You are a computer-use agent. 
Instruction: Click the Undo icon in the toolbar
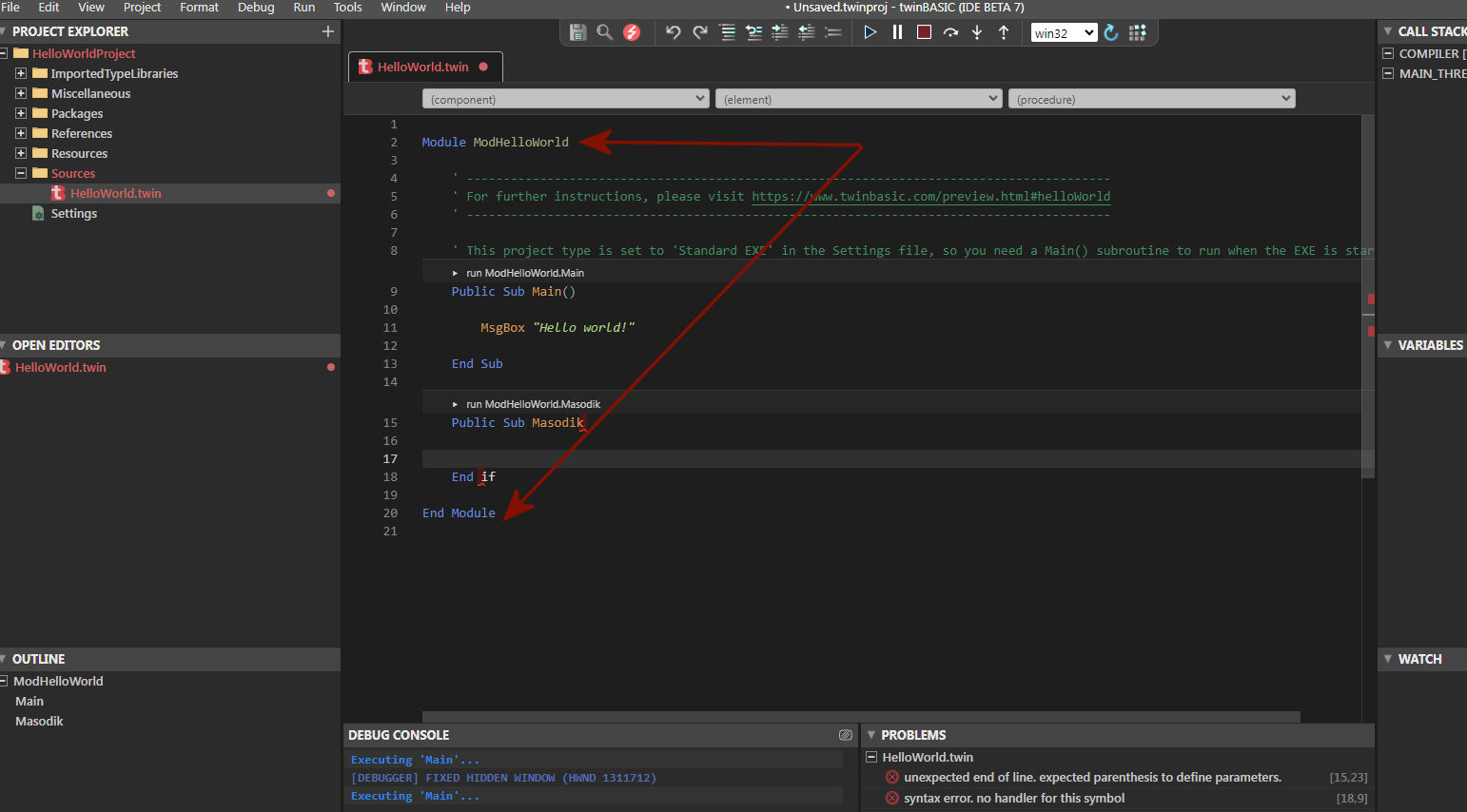pos(673,31)
